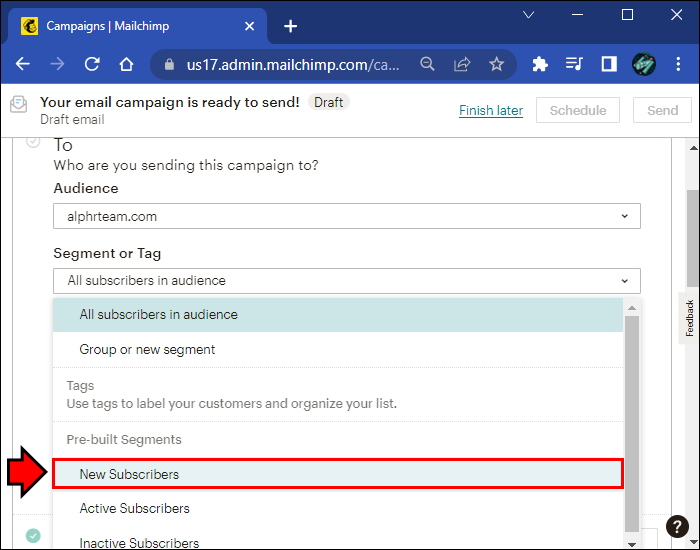700x550 pixels.
Task: Reload the Mailchimp page
Action: point(92,64)
